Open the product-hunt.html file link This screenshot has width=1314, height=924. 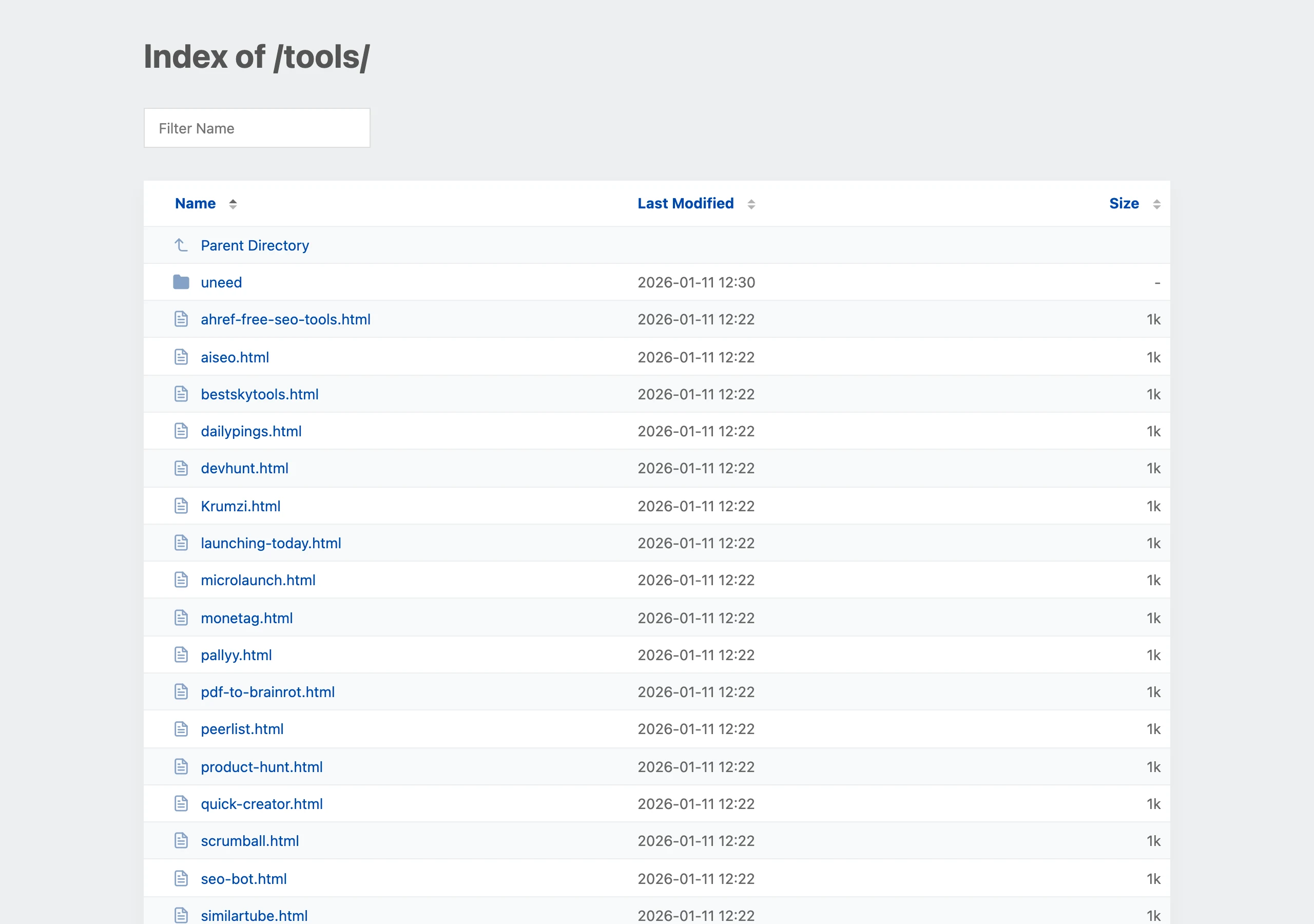pyautogui.click(x=262, y=767)
